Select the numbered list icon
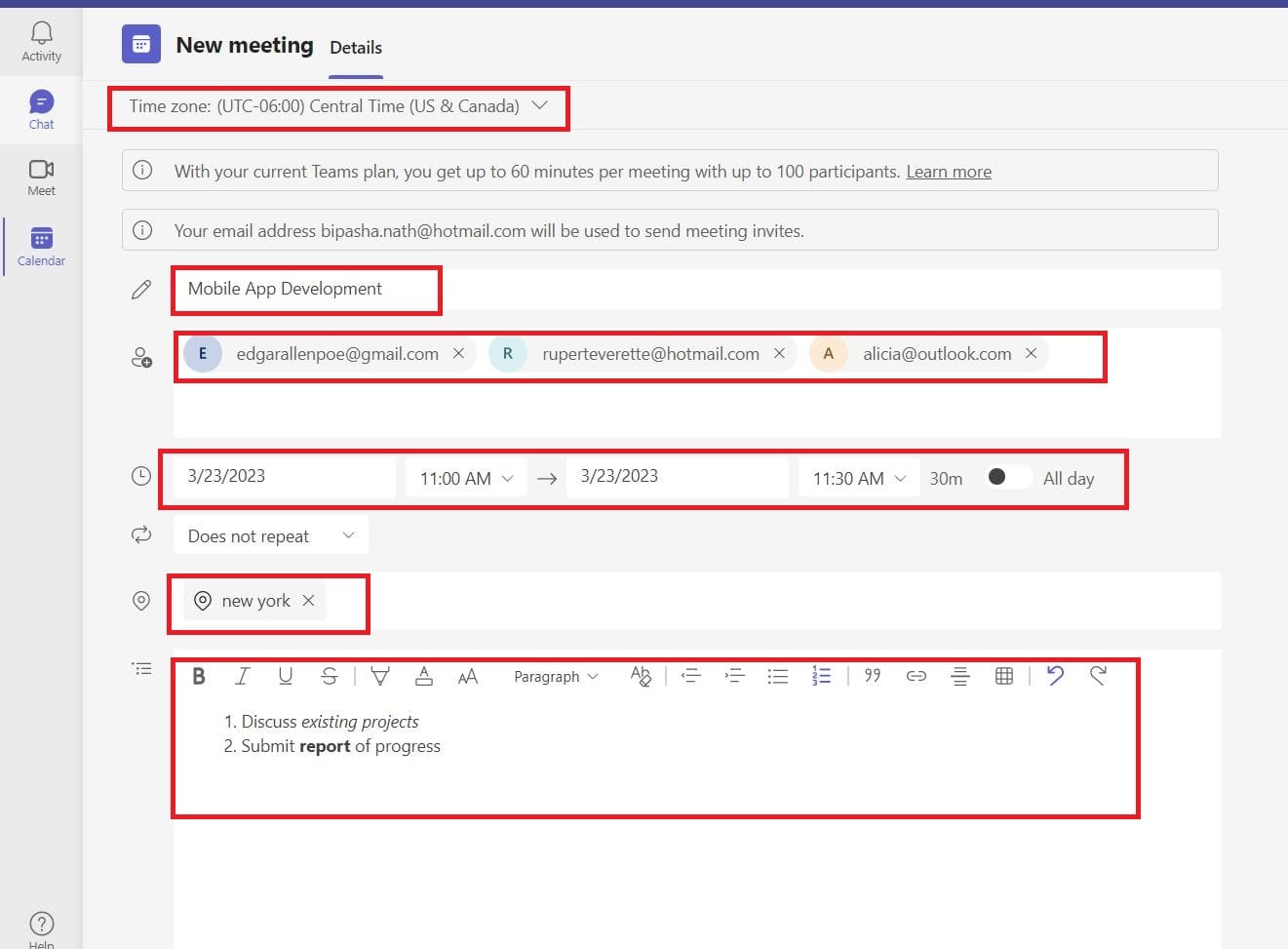This screenshot has height=949, width=1288. (x=821, y=676)
